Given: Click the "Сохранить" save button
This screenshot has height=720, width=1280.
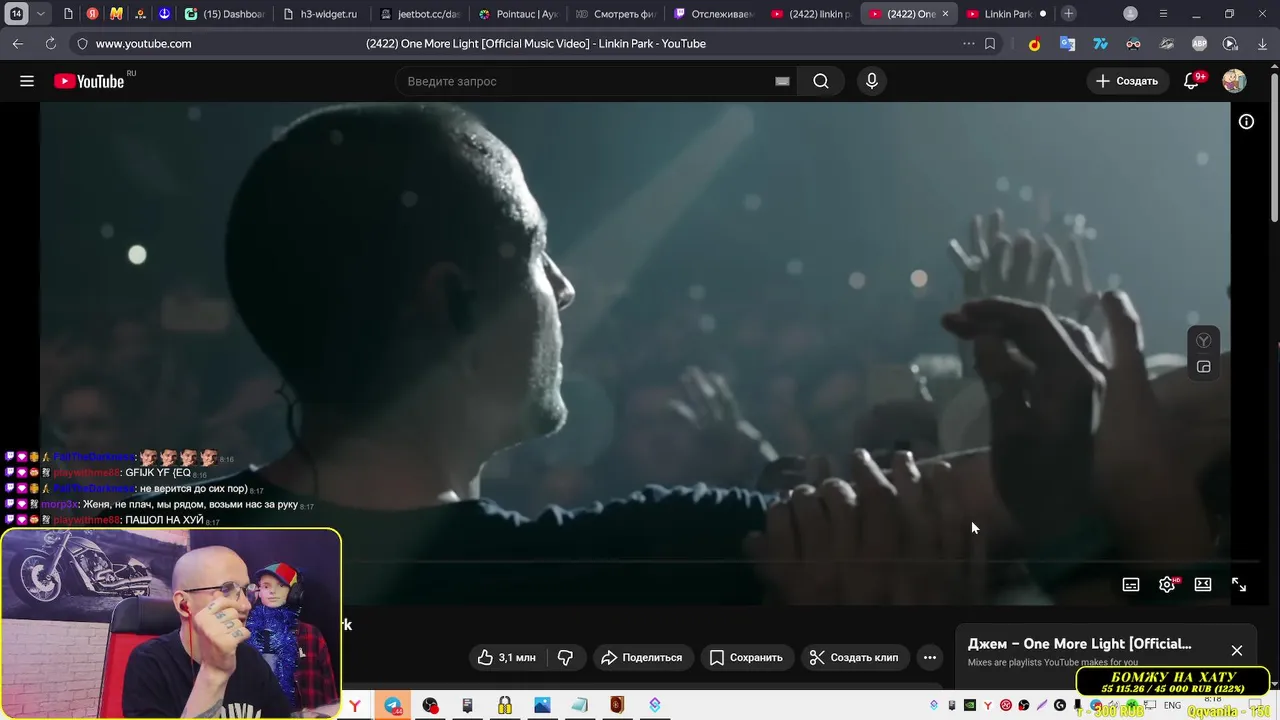Looking at the screenshot, I should pos(746,657).
